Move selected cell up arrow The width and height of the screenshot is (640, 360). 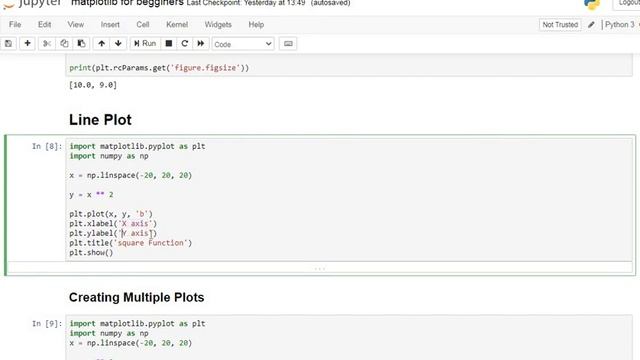[x=101, y=44]
